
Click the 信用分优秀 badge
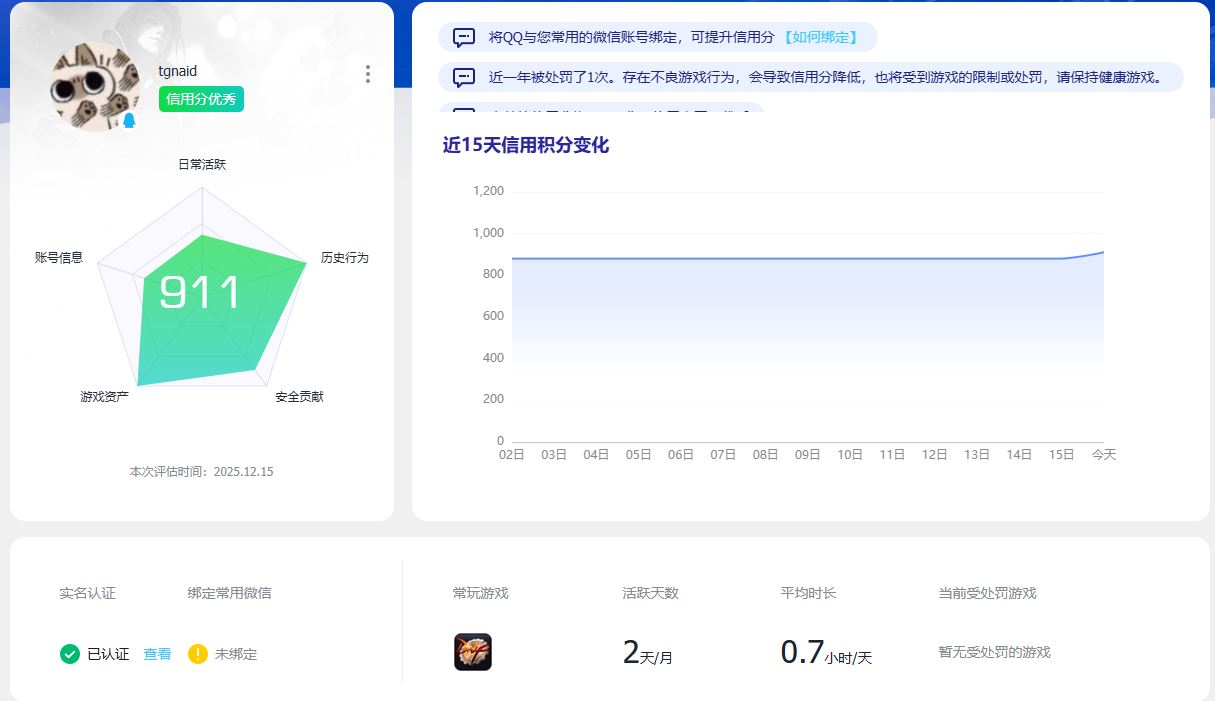[200, 100]
